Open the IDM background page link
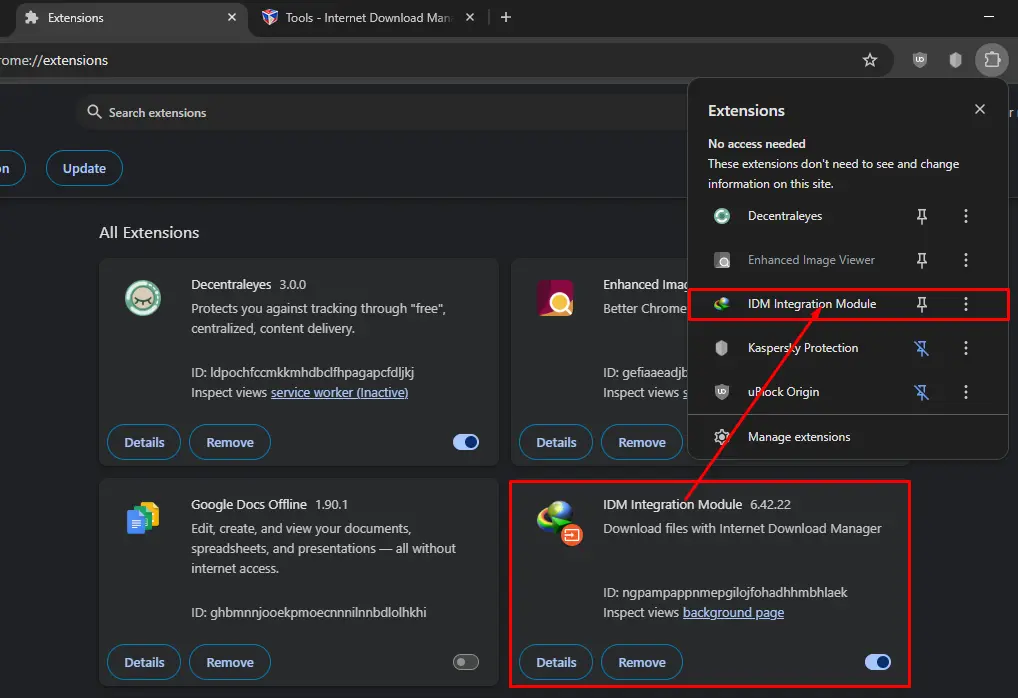Viewport: 1018px width, 698px height. pos(733,613)
